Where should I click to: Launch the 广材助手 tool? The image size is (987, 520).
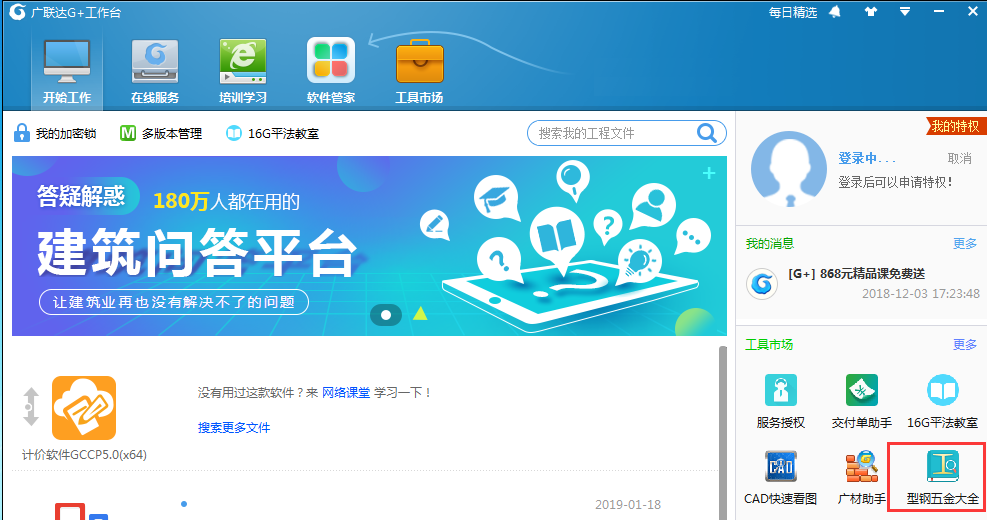point(862,478)
